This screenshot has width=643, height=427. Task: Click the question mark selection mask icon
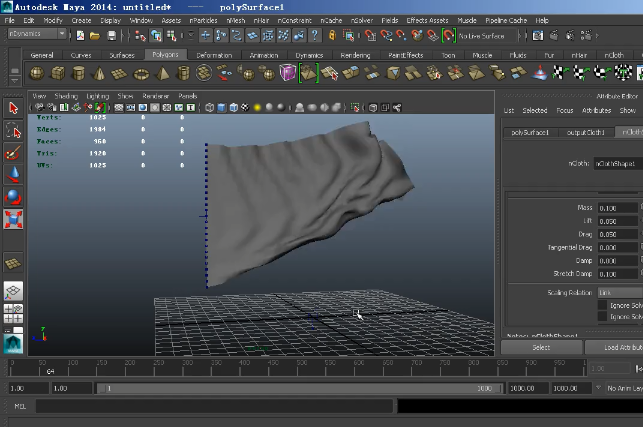pyautogui.click(x=315, y=36)
